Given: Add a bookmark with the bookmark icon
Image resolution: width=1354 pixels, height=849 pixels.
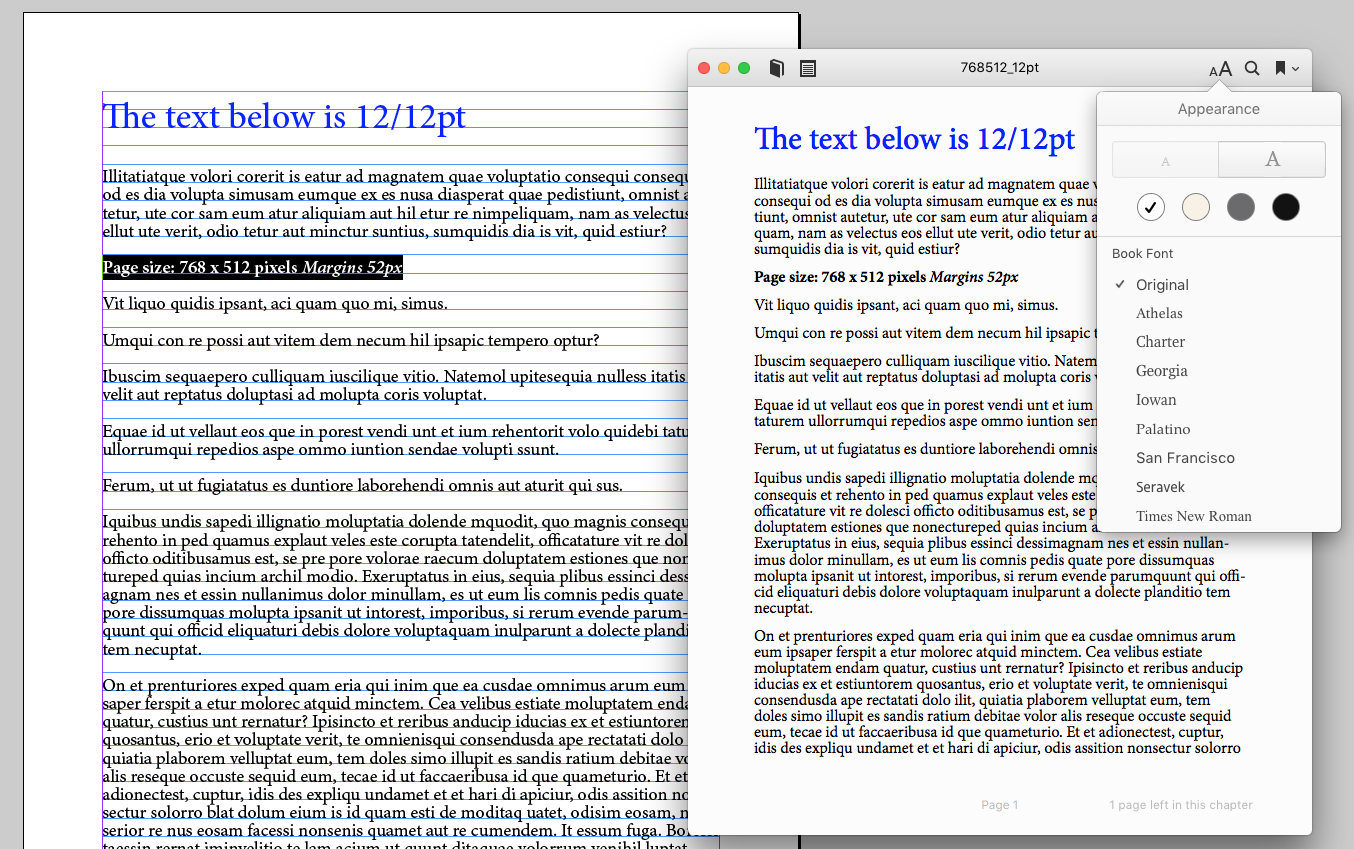Looking at the screenshot, I should (1280, 68).
